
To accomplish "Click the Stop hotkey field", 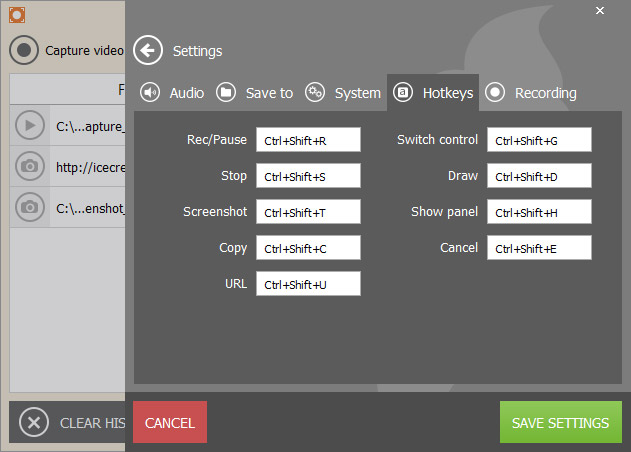I will tap(308, 176).
